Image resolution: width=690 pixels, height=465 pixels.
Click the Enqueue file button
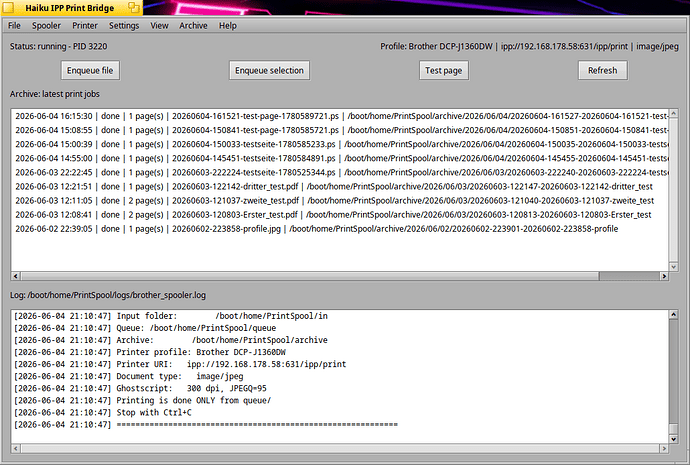click(90, 70)
